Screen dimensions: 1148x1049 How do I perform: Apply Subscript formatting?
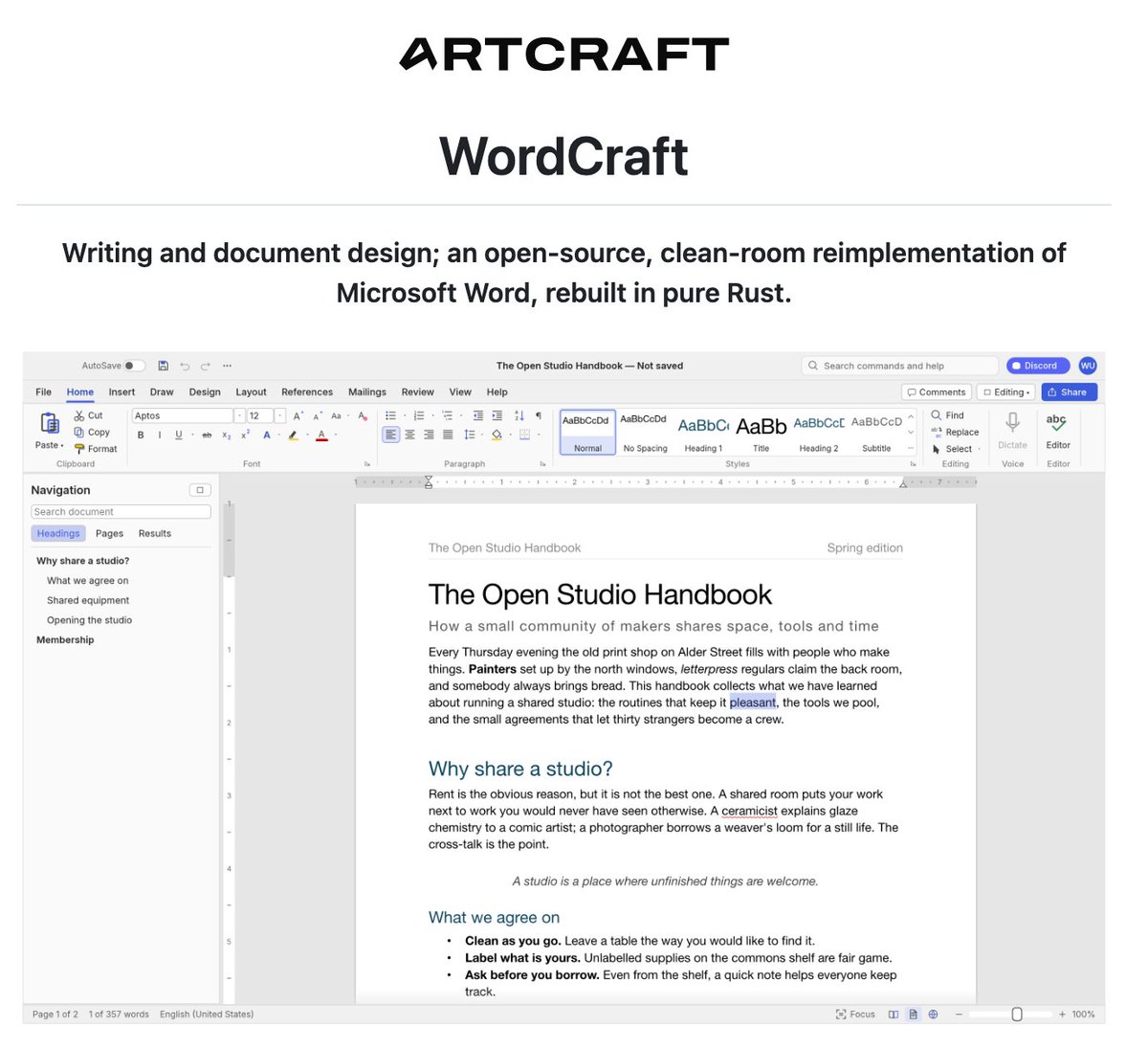click(x=227, y=435)
